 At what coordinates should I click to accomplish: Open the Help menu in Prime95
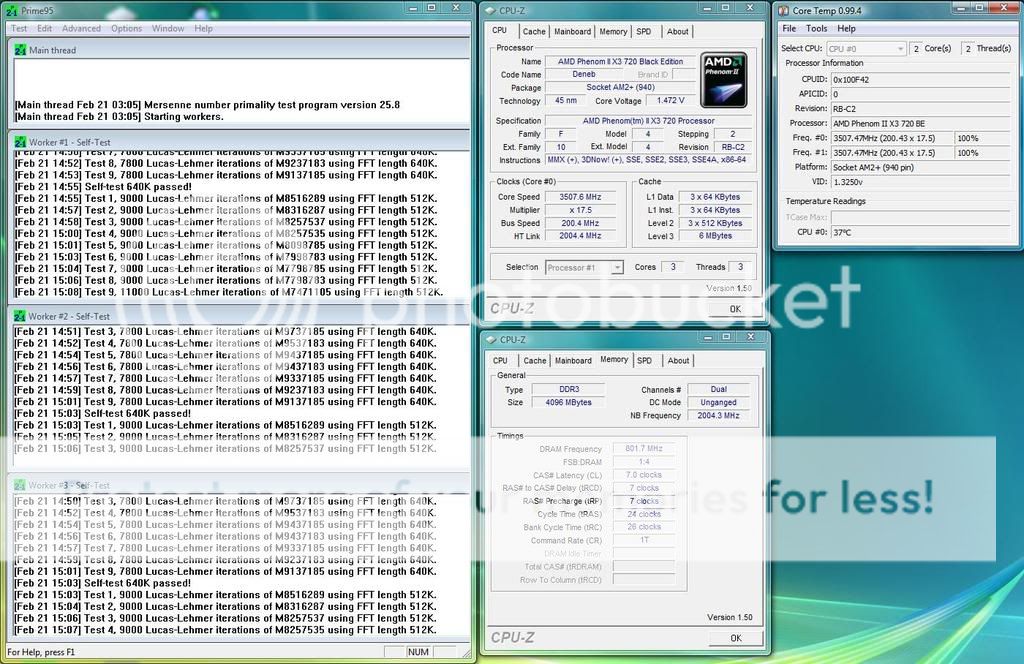[203, 29]
